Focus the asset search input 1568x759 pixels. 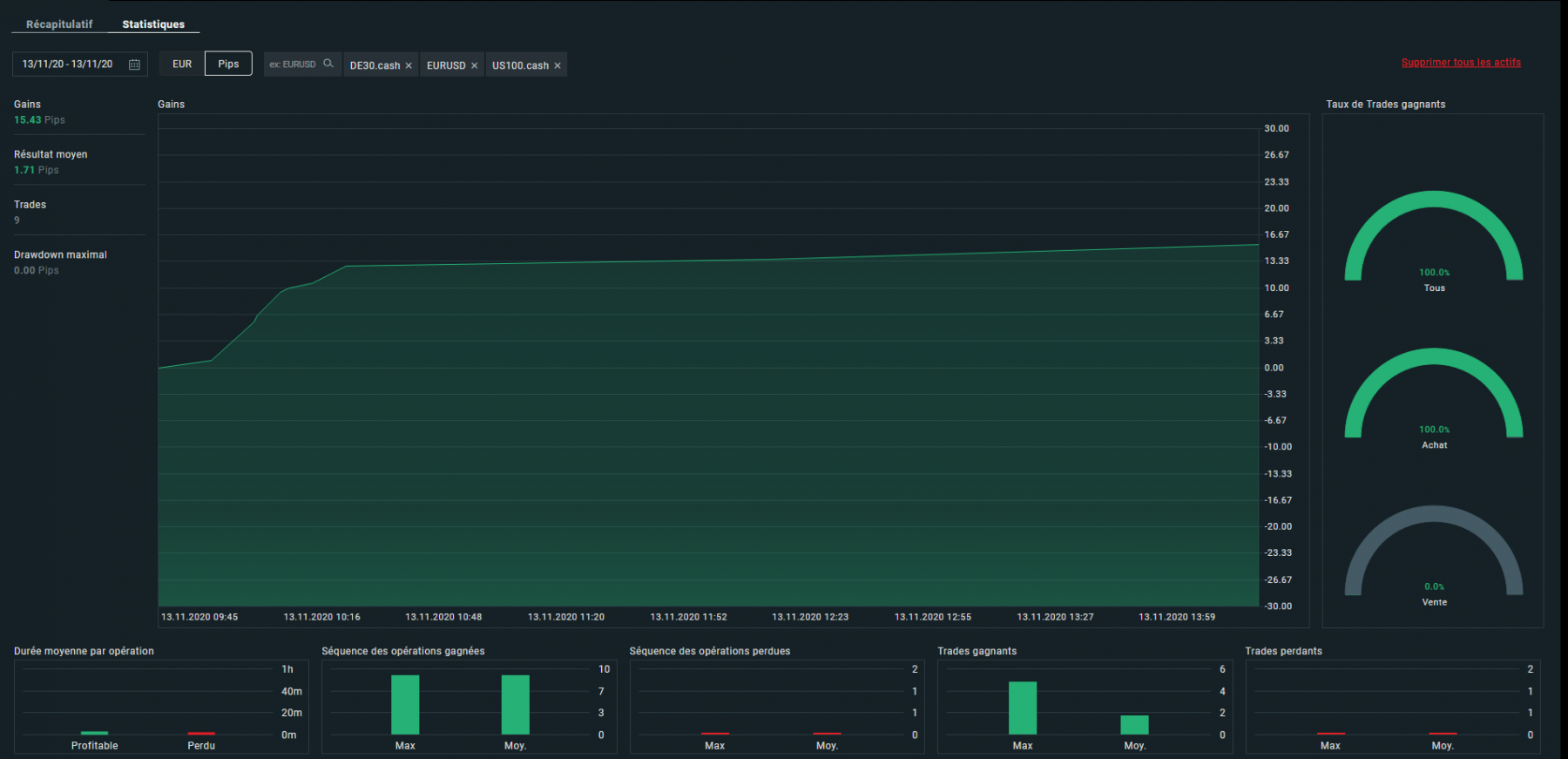click(293, 64)
